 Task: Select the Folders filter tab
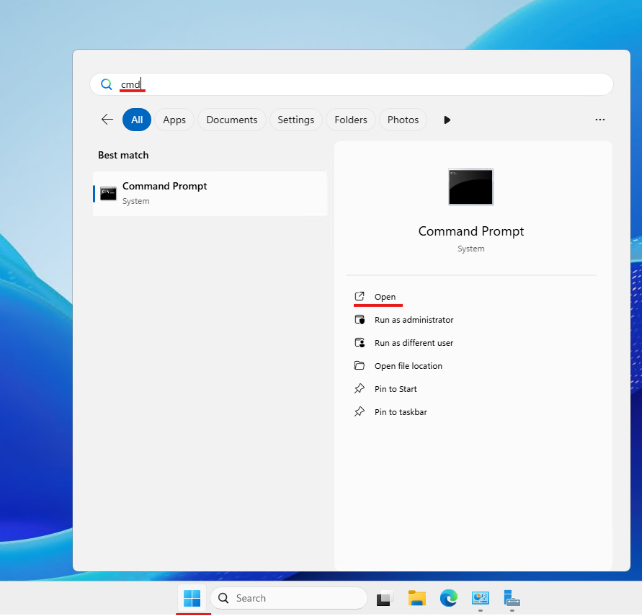click(351, 120)
